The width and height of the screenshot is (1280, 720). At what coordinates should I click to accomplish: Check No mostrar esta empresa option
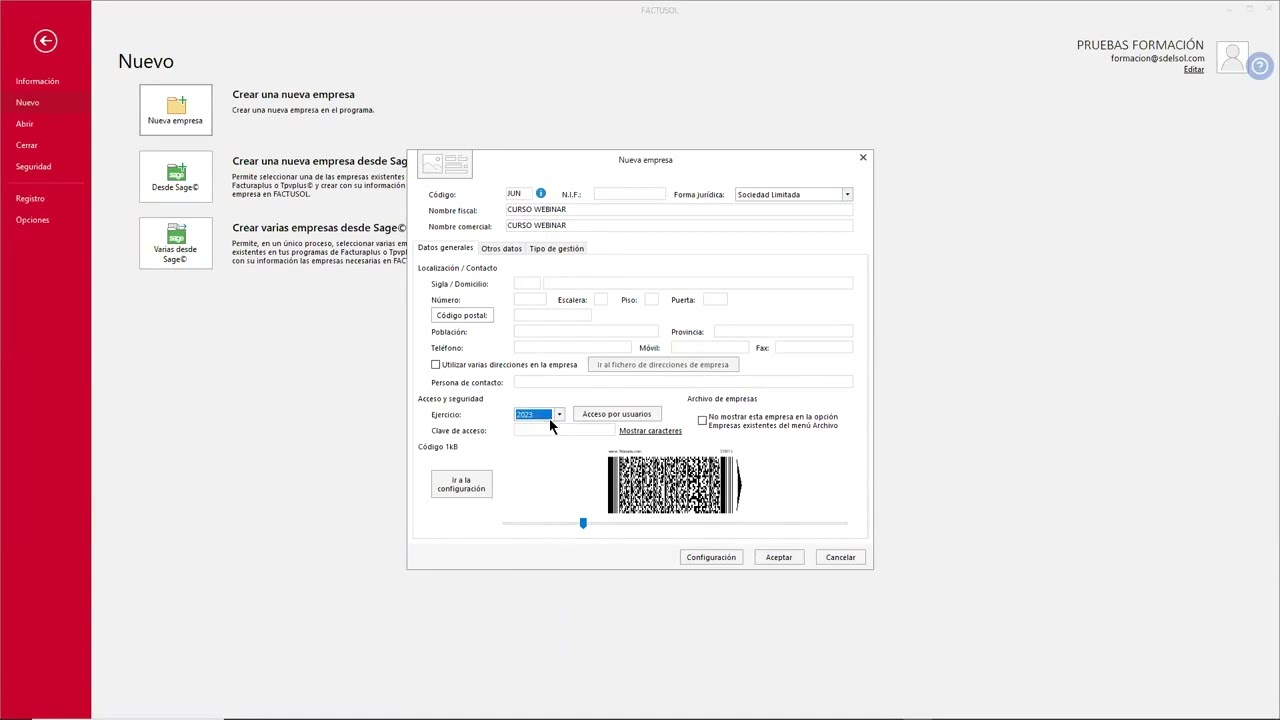pyautogui.click(x=702, y=420)
